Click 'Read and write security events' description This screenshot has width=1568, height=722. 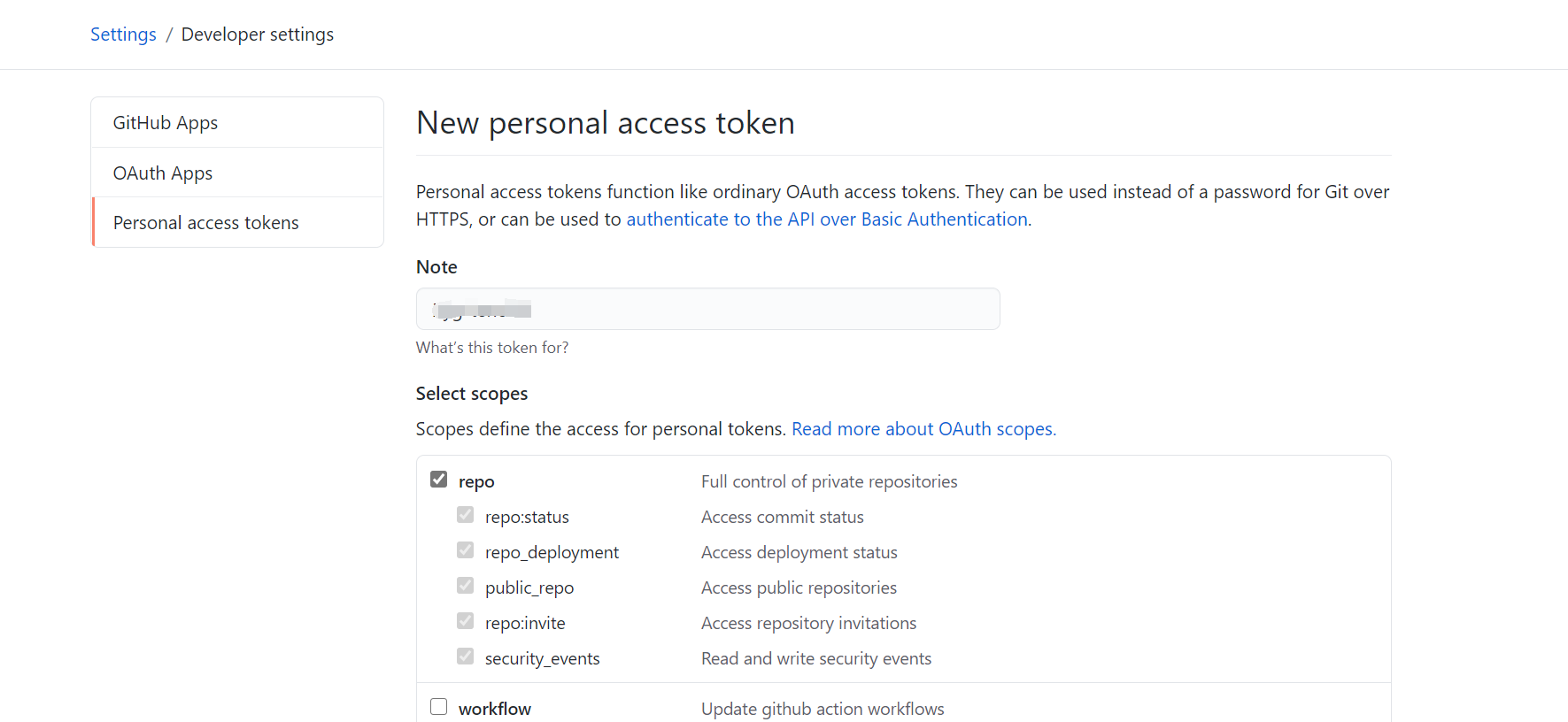[816, 658]
